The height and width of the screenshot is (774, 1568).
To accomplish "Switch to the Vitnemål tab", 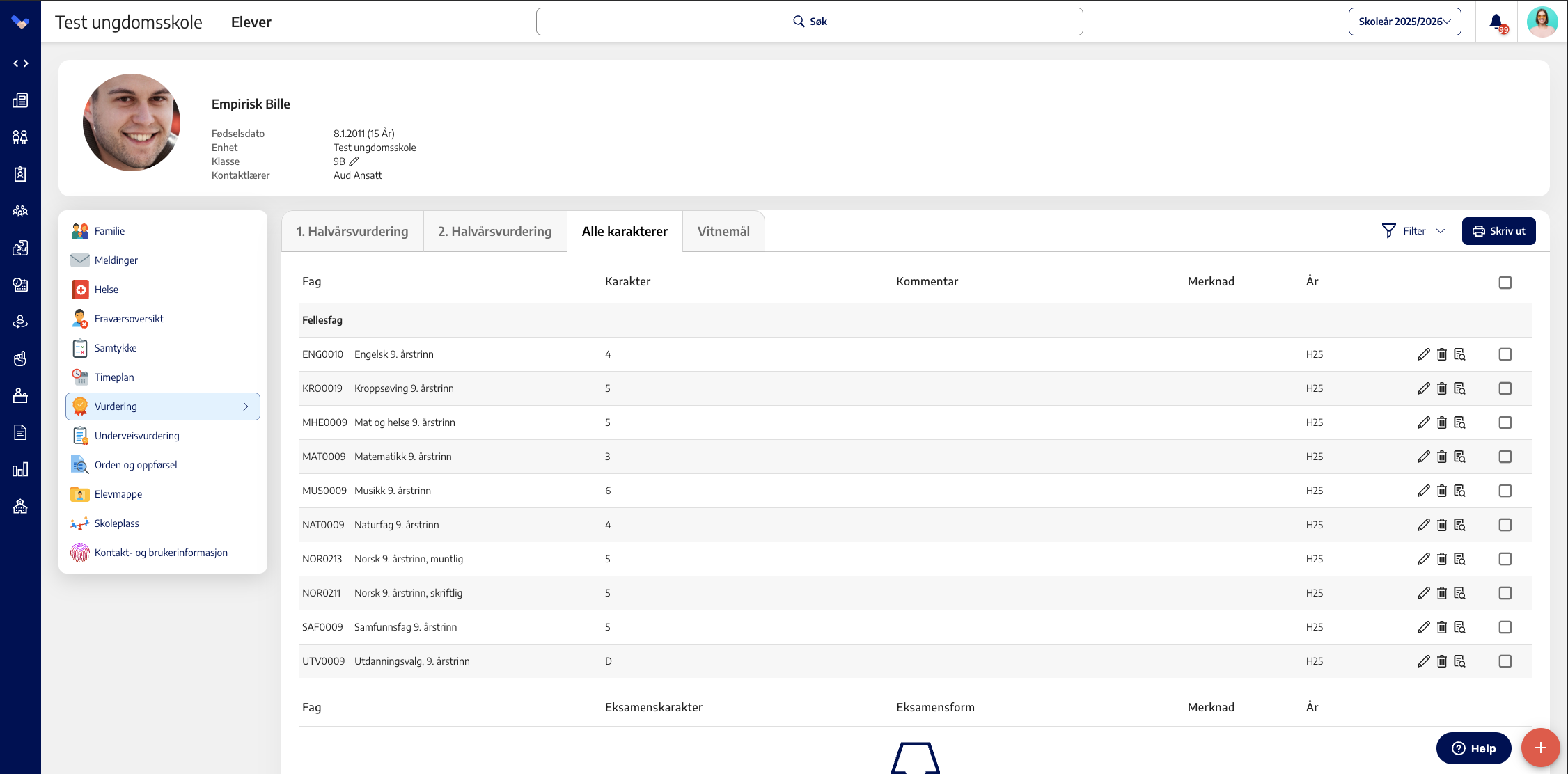I will (x=723, y=231).
